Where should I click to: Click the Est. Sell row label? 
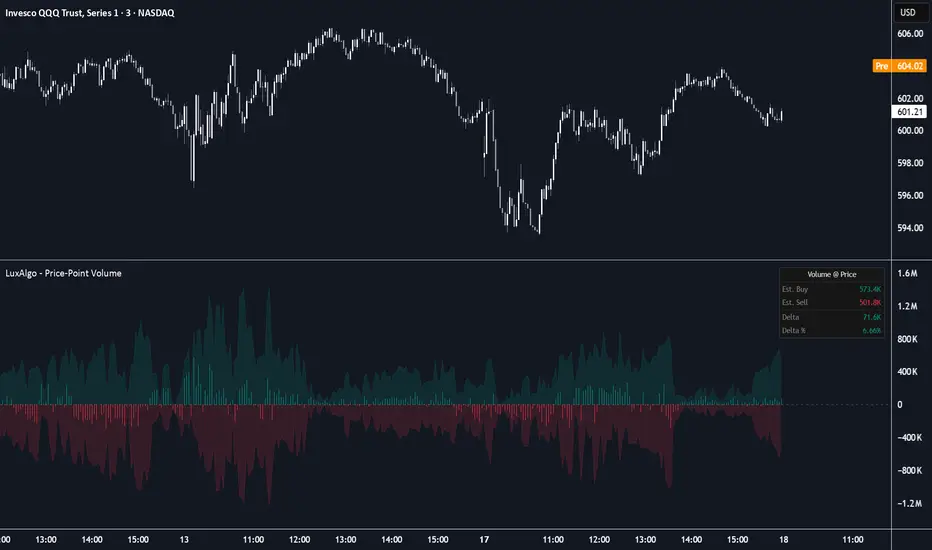click(x=795, y=302)
